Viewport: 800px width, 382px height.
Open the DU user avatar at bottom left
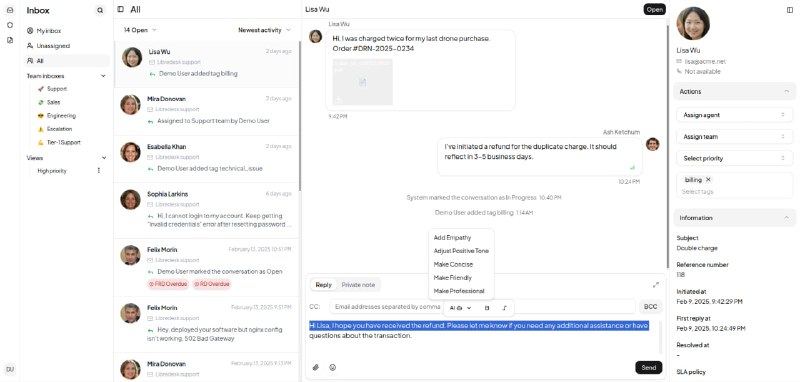(10, 369)
